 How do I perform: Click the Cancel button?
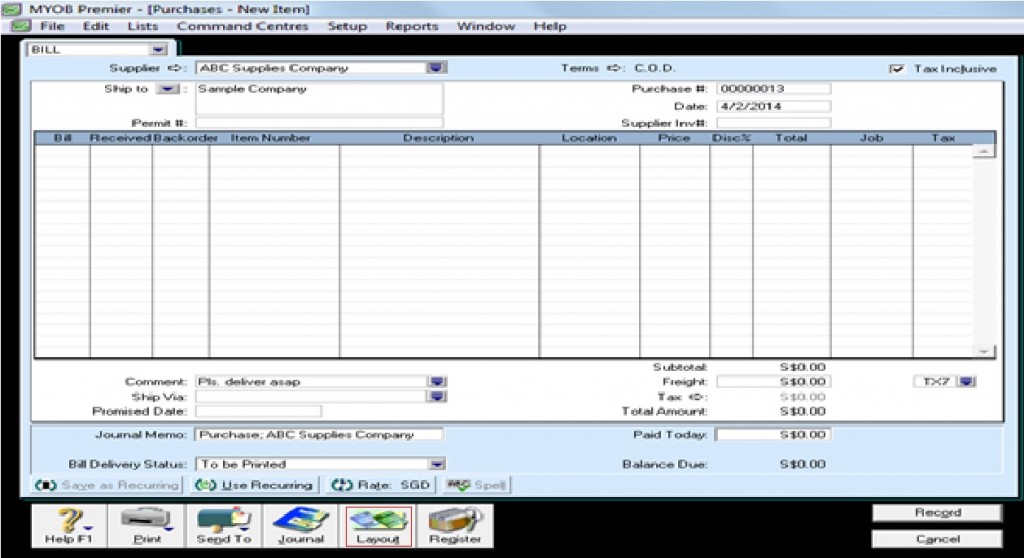(937, 539)
